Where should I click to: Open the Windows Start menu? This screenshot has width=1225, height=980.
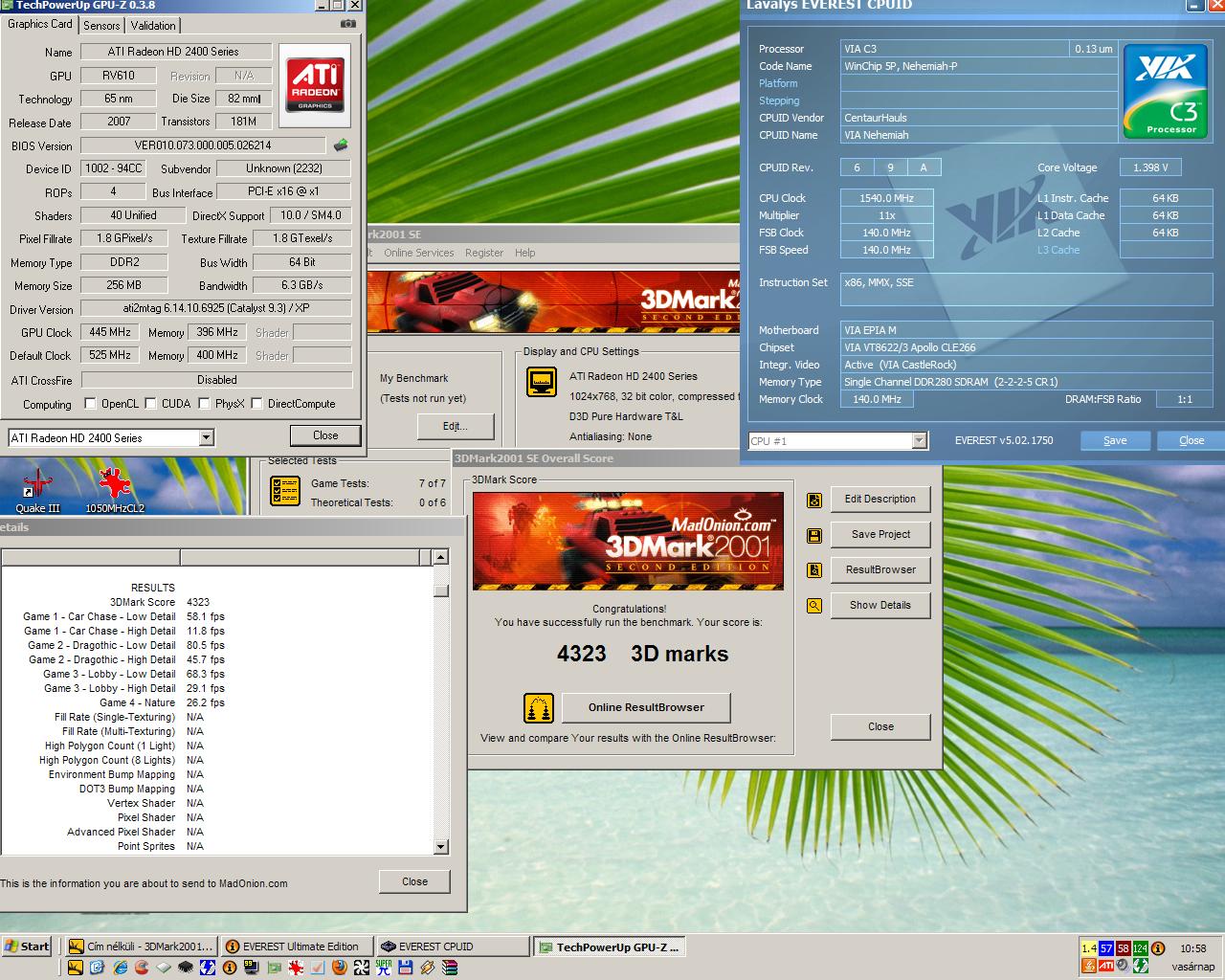point(27,947)
